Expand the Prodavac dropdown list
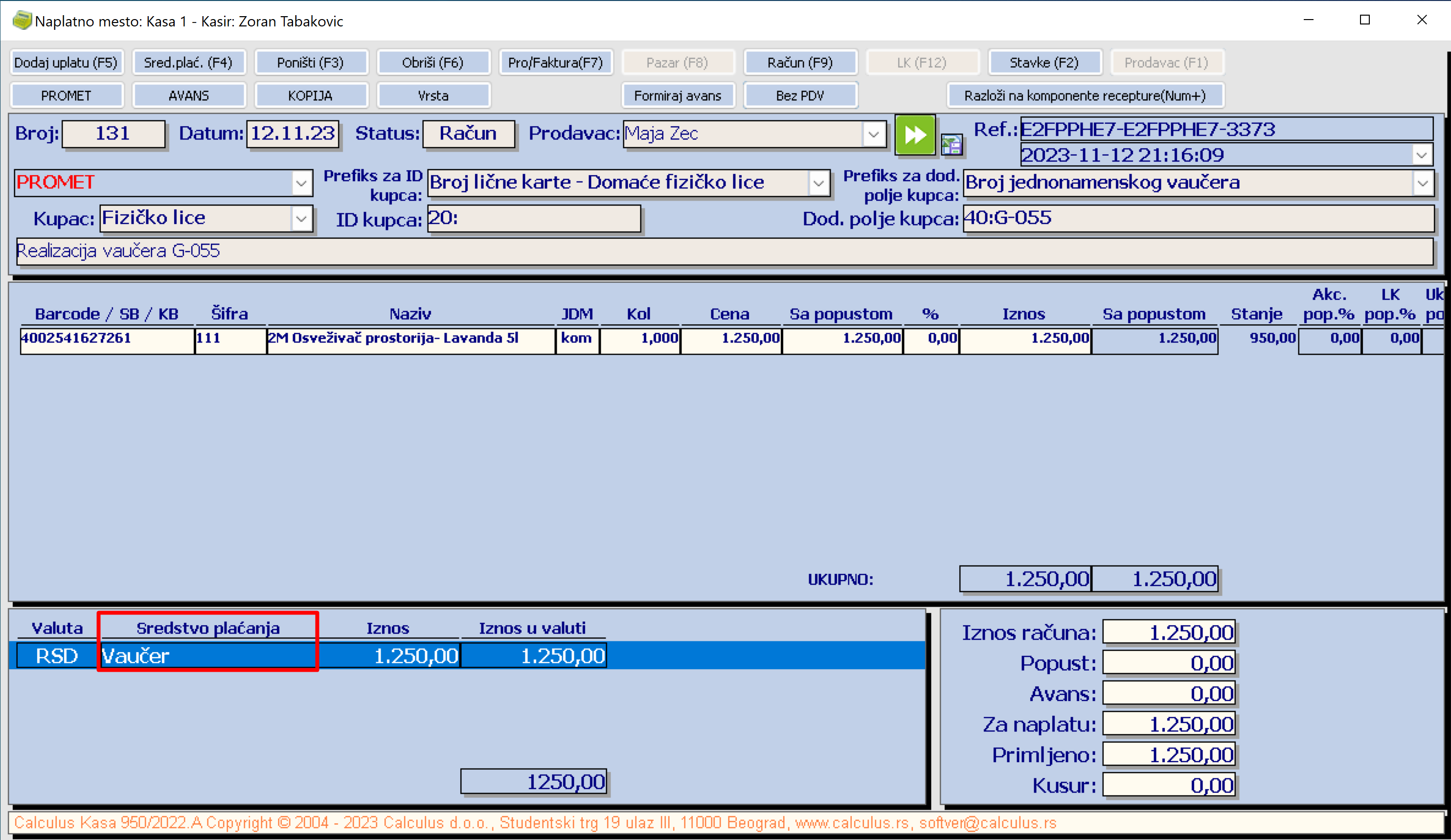The width and height of the screenshot is (1451, 840). pos(873,134)
